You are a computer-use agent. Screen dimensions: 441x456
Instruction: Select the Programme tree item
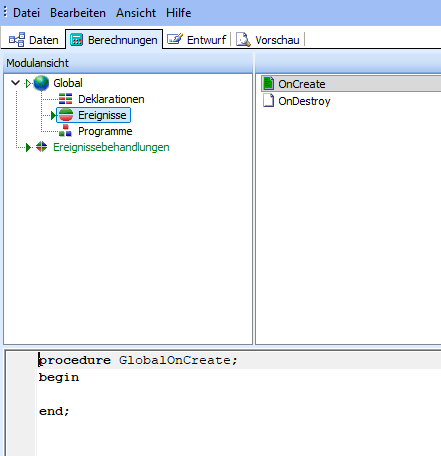pyautogui.click(x=105, y=131)
